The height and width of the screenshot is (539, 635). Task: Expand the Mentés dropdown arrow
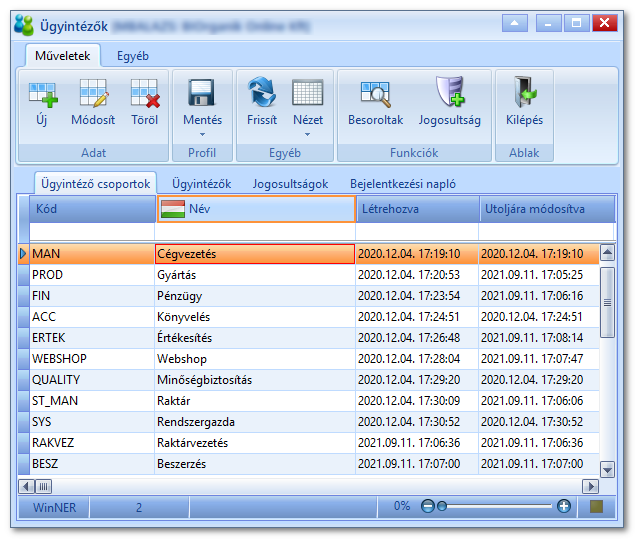202,134
